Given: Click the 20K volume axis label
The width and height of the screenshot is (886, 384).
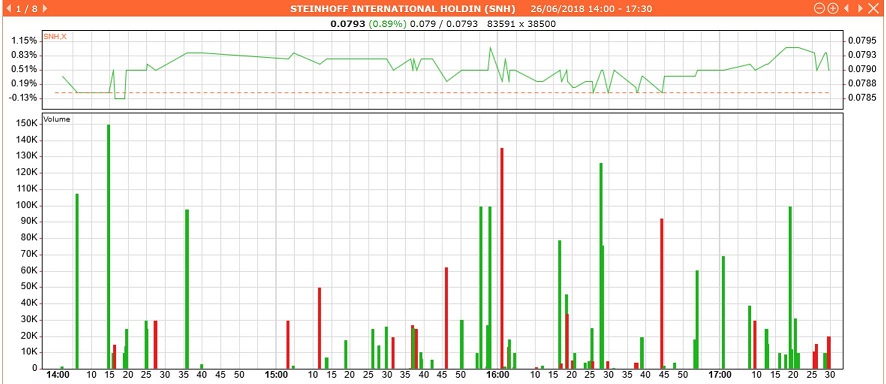Looking at the screenshot, I should (28, 336).
